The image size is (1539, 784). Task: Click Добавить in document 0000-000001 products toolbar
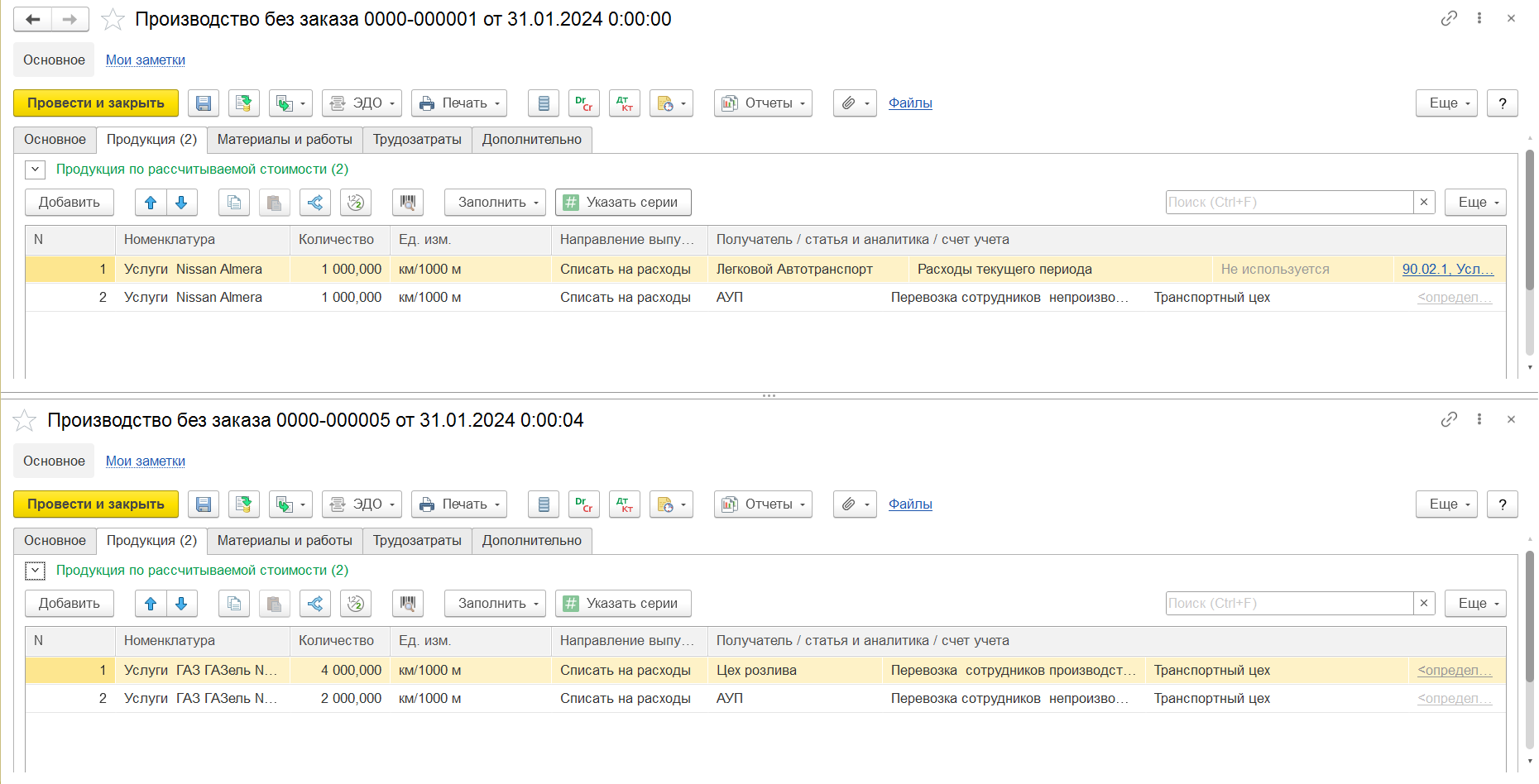(x=70, y=203)
